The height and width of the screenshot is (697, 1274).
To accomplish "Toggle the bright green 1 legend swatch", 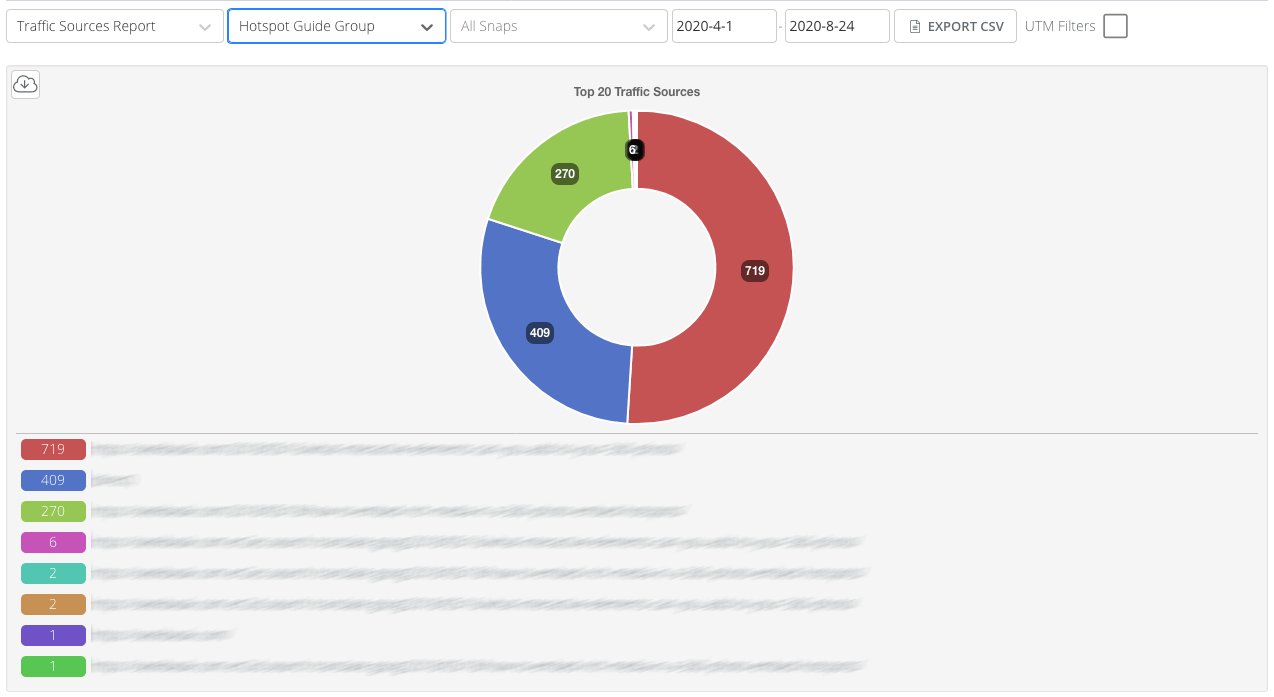I will 53,666.
